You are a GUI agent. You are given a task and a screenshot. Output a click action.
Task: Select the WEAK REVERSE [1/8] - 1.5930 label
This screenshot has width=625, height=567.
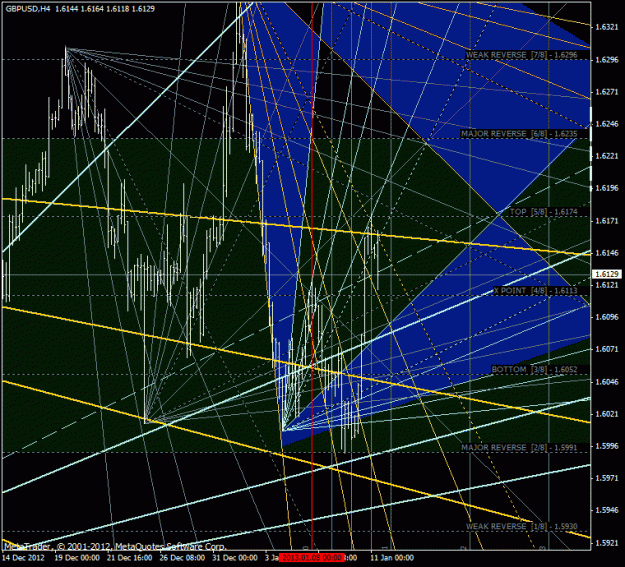(x=521, y=527)
